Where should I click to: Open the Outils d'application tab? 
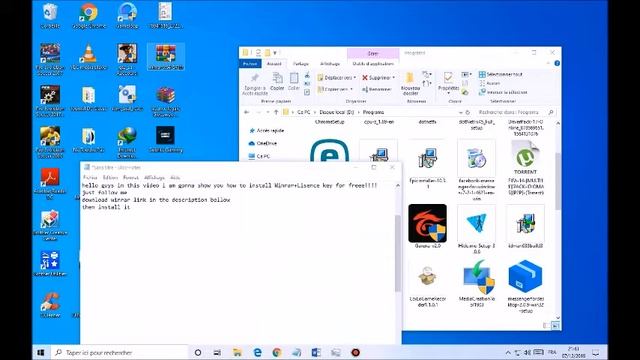pyautogui.click(x=373, y=64)
